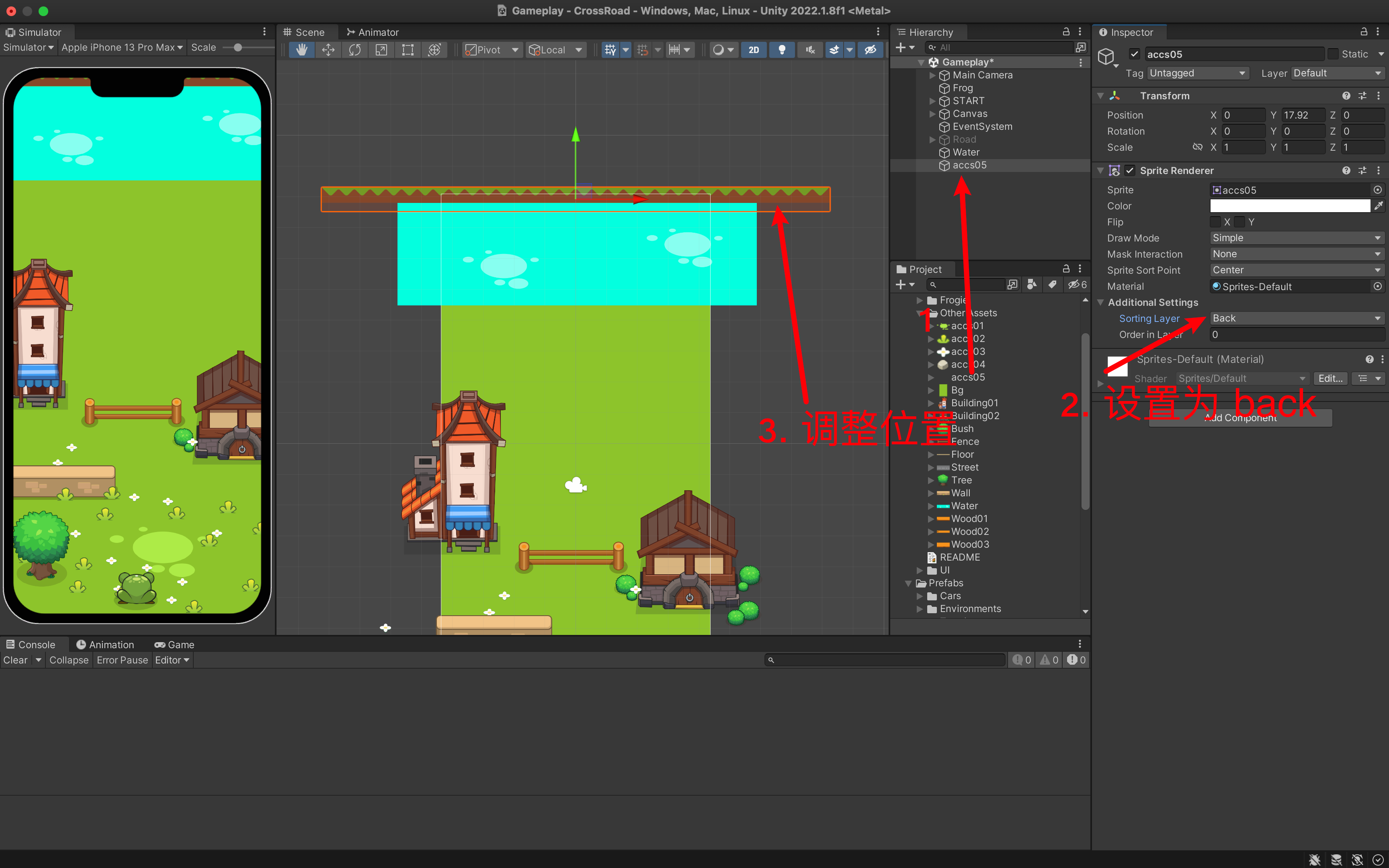1389x868 pixels.
Task: Lock the Inspector panel
Action: coord(1364,32)
